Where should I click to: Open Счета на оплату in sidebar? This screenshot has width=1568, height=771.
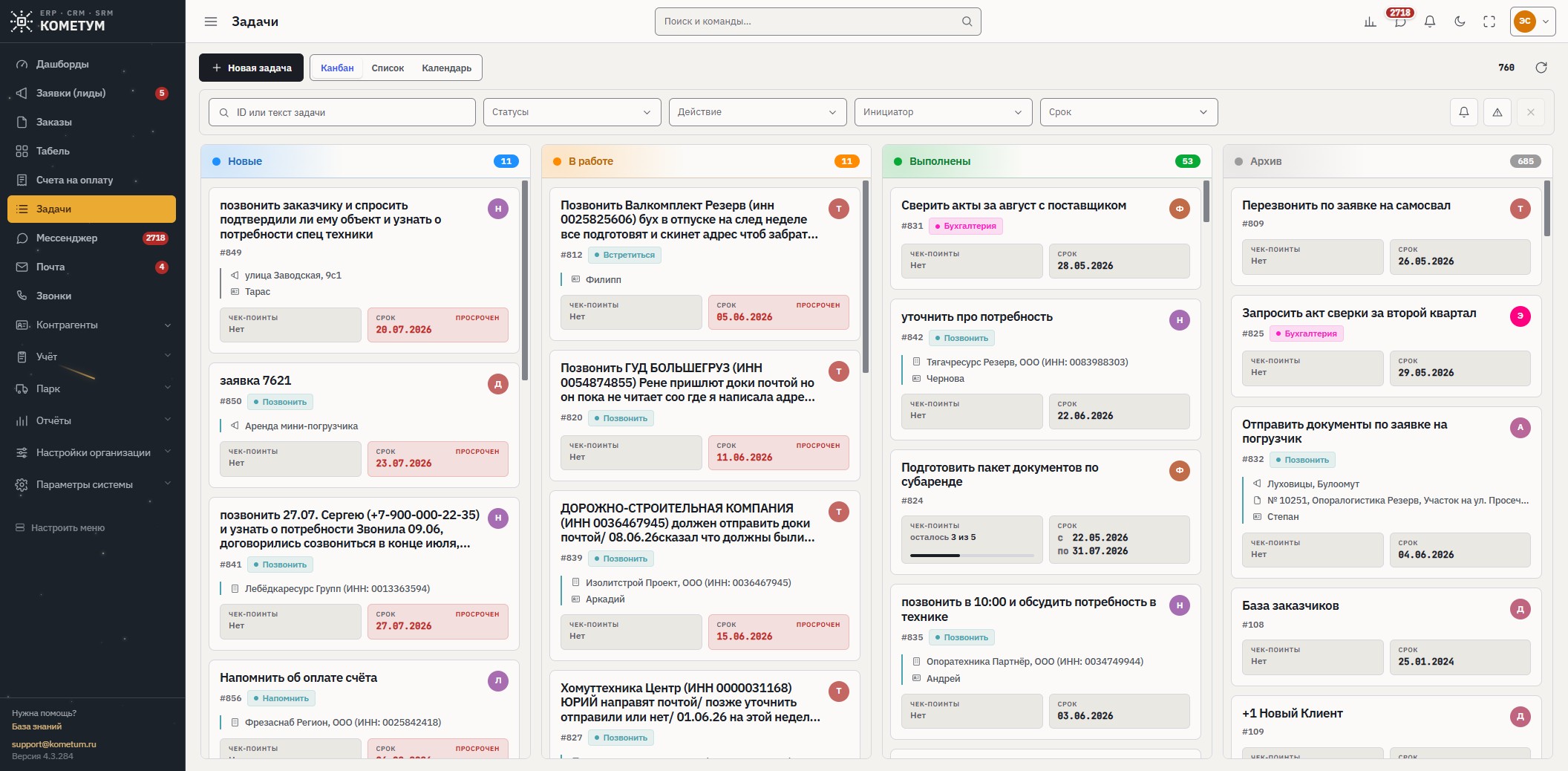[91, 180]
